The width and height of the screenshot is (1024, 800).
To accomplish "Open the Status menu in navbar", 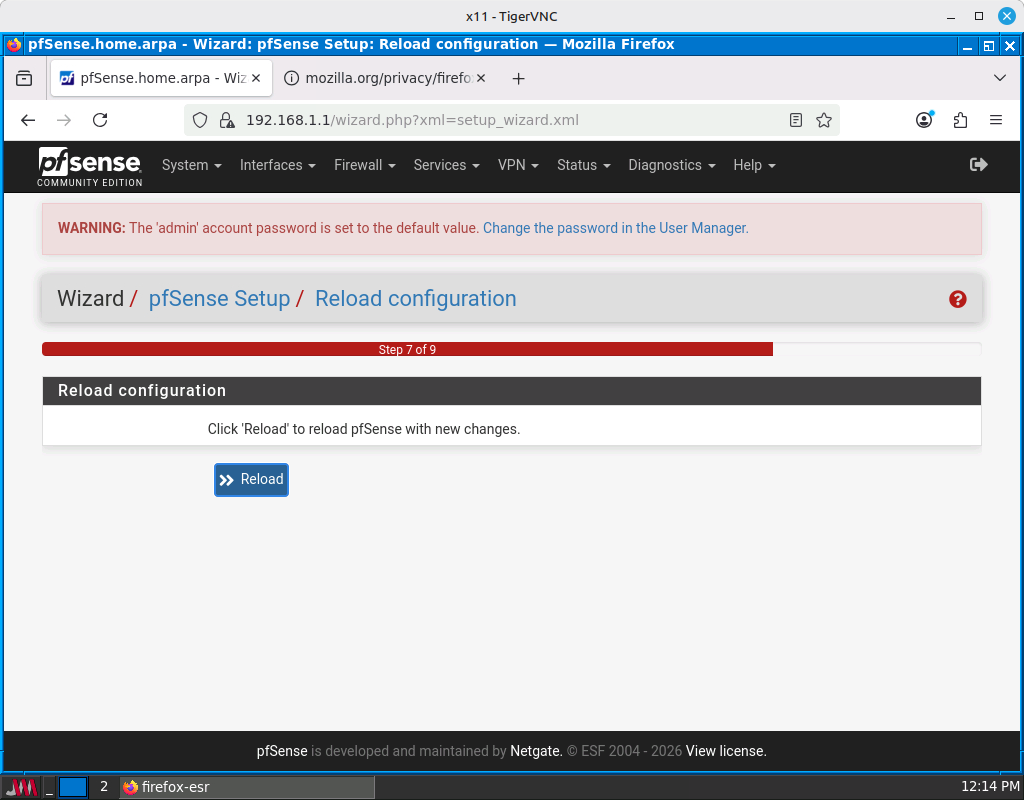I will click(x=583, y=165).
